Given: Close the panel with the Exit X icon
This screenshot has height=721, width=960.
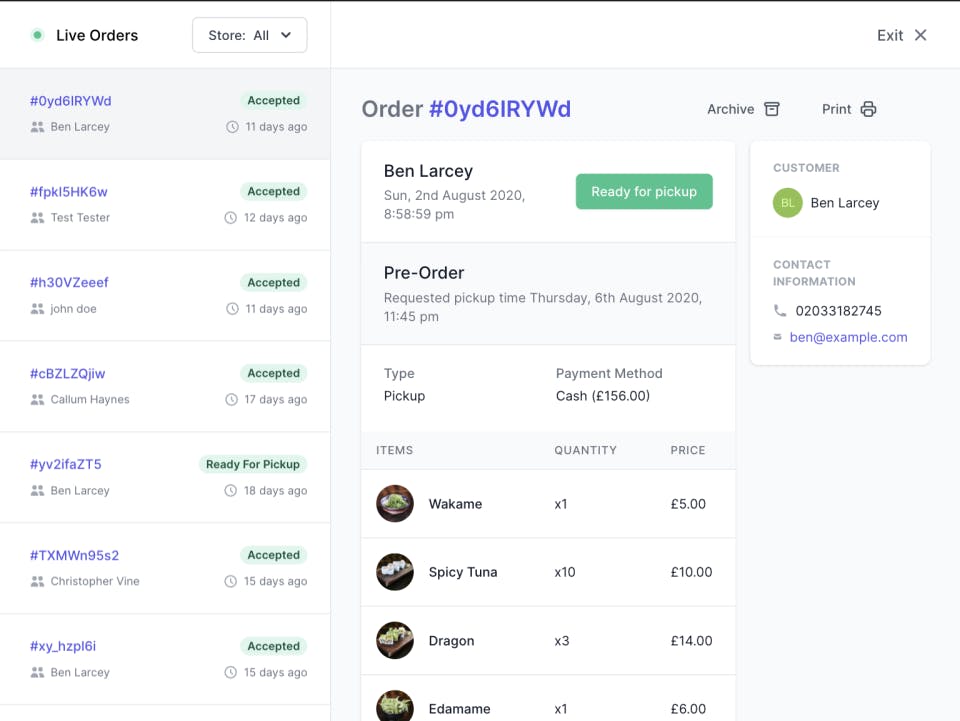Looking at the screenshot, I should tap(921, 35).
